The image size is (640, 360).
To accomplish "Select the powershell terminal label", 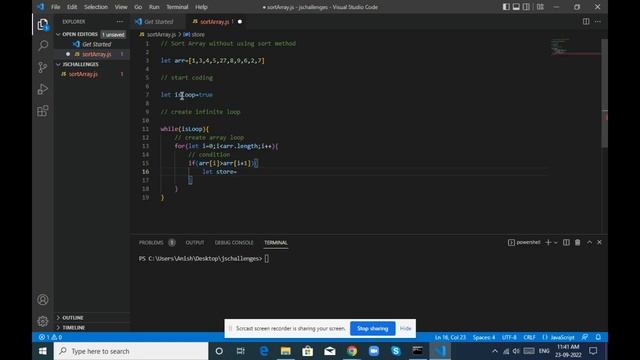I will pos(524,242).
